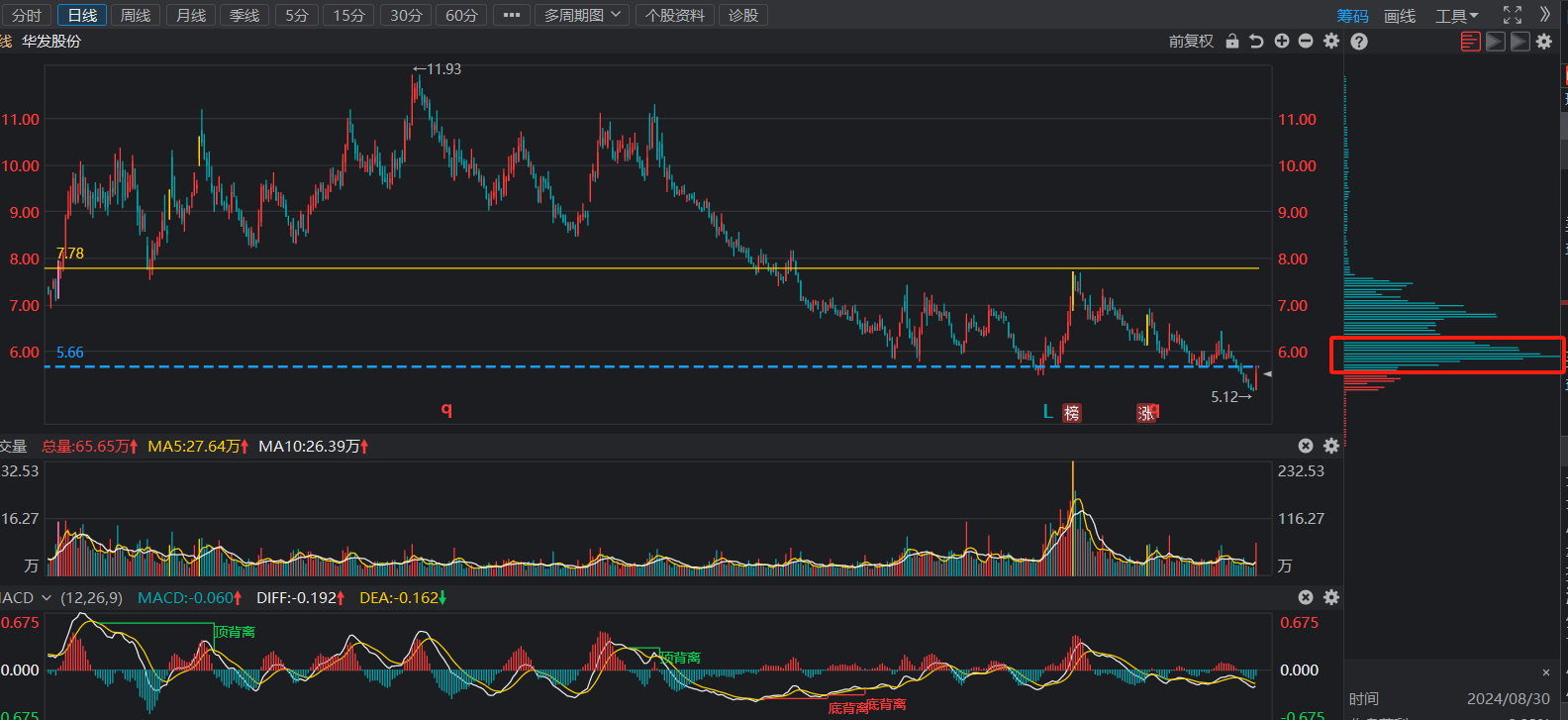Close the MACD indicator panel
Viewport: 1568px width, 720px height.
(1306, 598)
